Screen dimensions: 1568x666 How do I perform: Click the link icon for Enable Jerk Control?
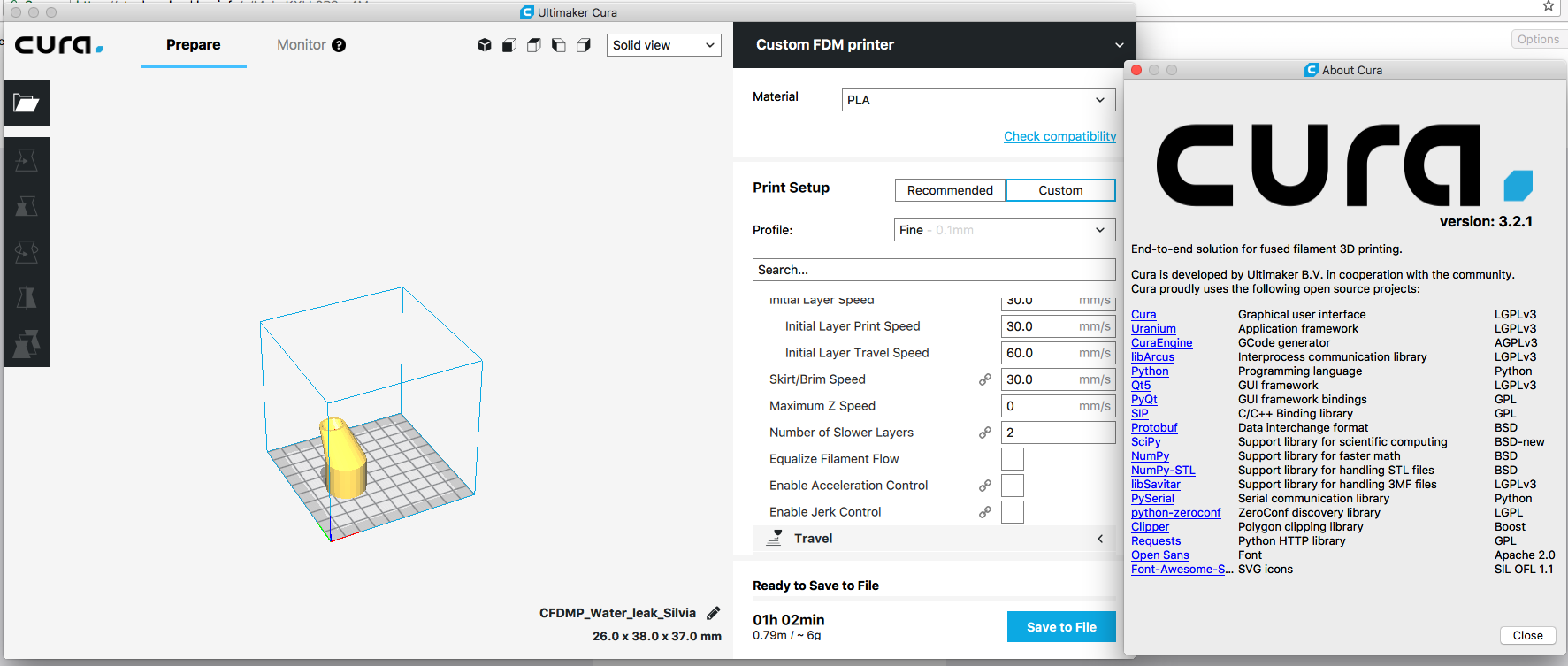[x=984, y=512]
